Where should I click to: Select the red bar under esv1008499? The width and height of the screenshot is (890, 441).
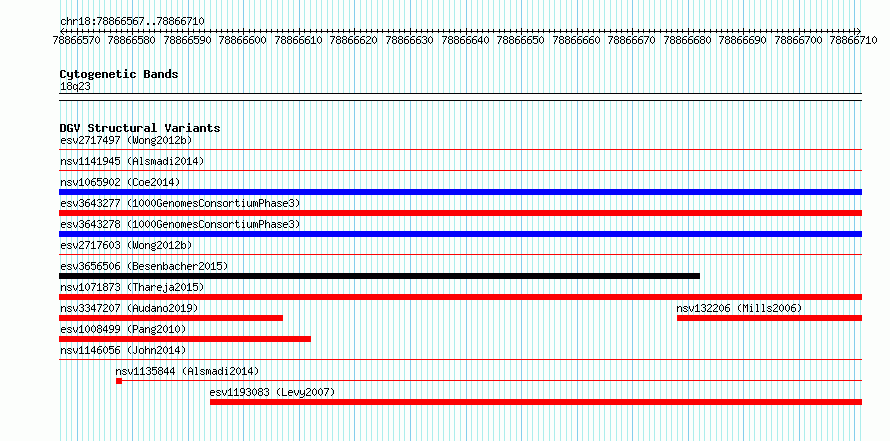point(185,339)
